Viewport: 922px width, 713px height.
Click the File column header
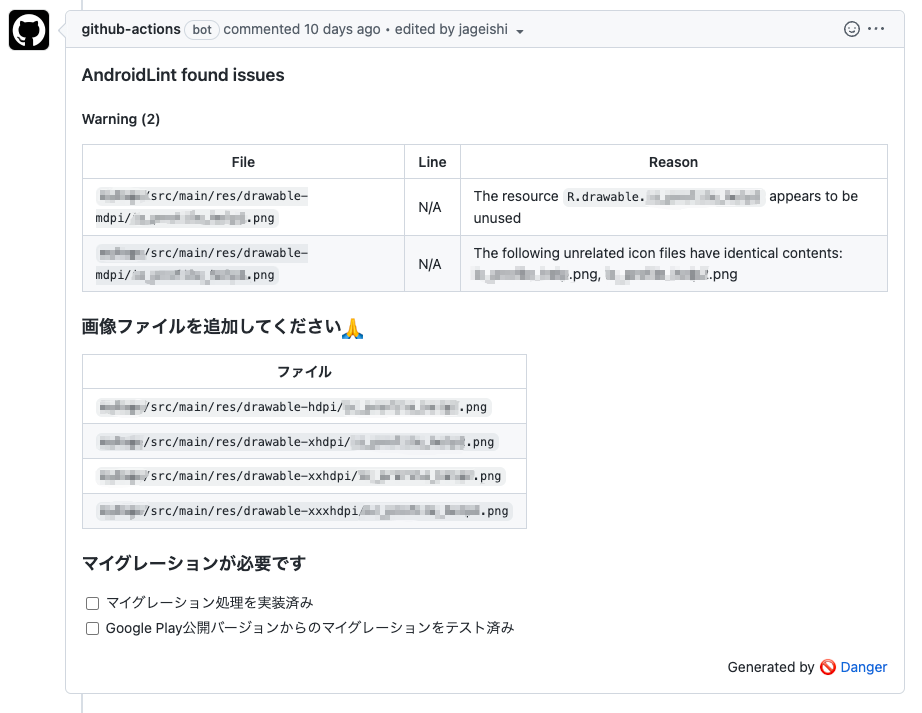pyautogui.click(x=243, y=162)
